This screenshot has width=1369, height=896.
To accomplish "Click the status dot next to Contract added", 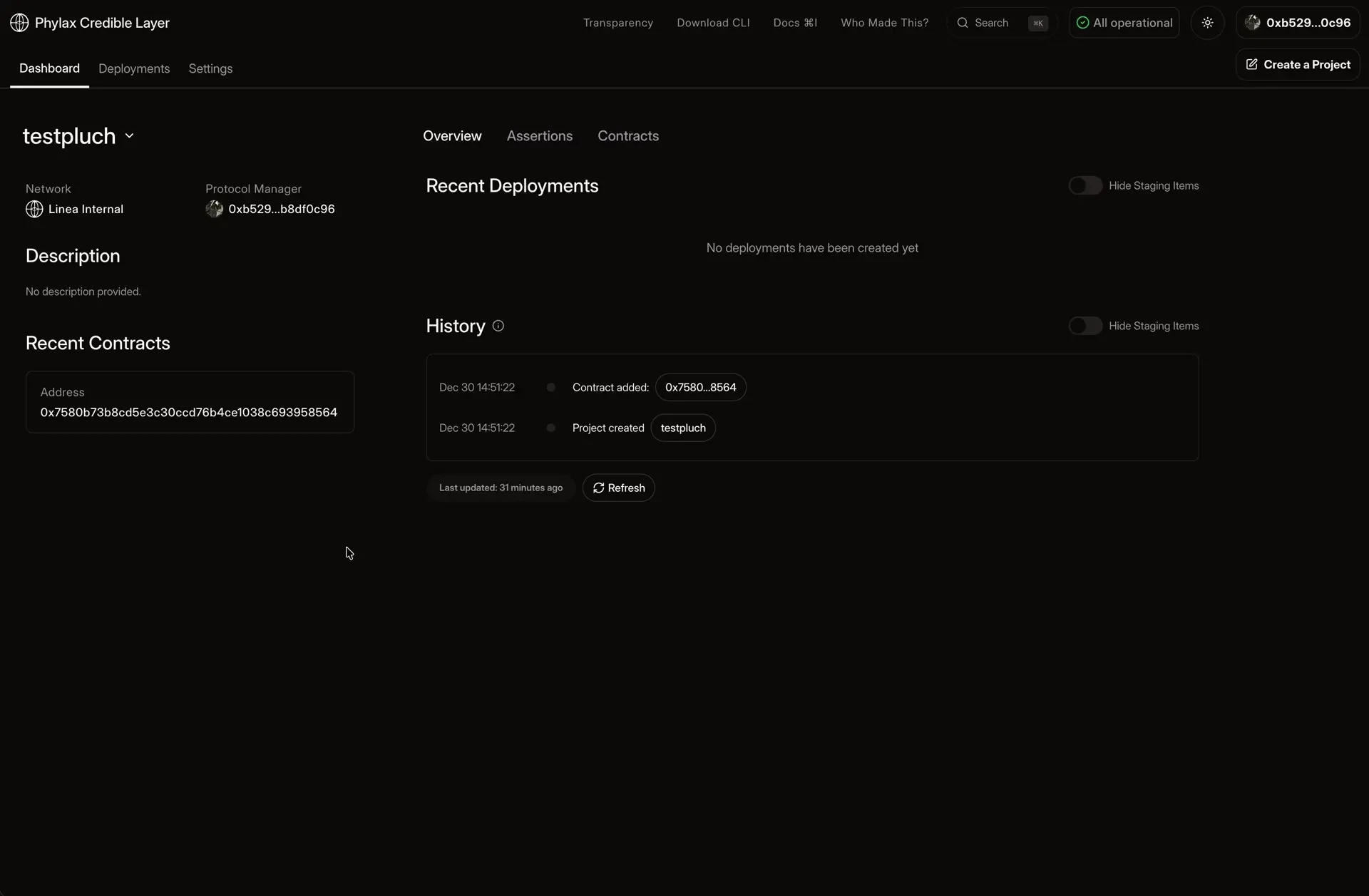I will pyautogui.click(x=550, y=387).
